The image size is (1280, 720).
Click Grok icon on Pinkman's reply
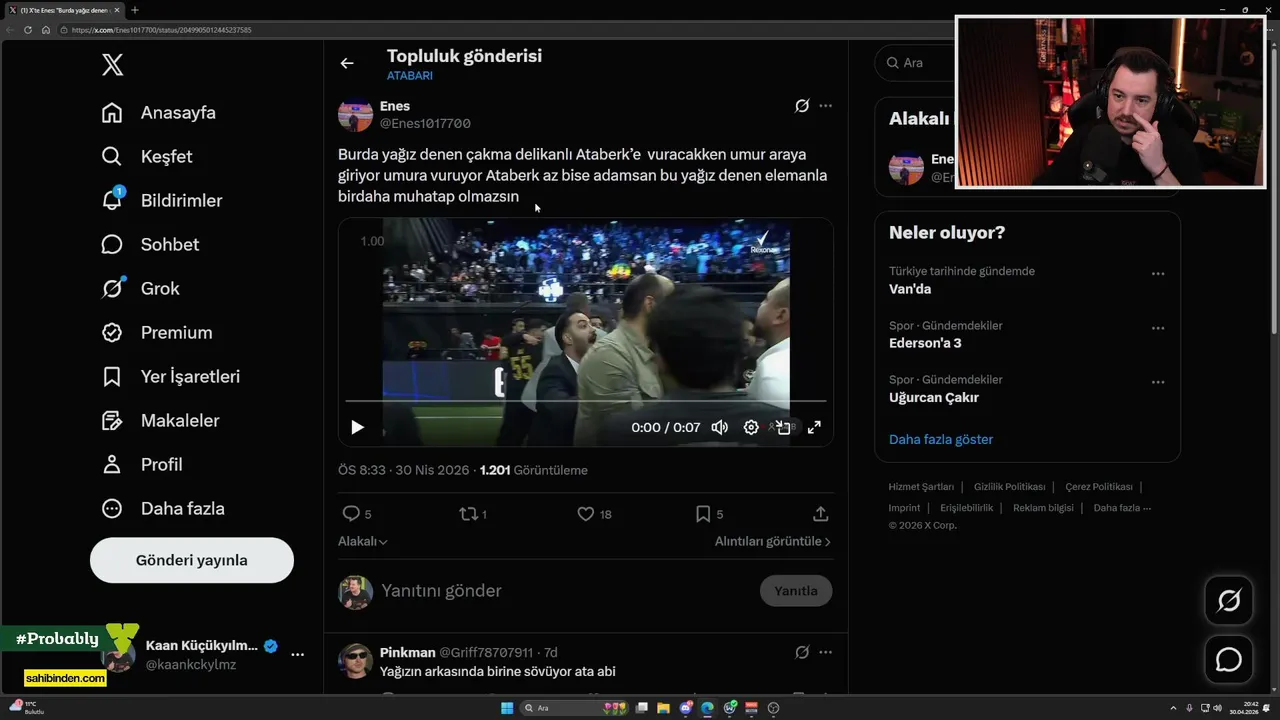click(802, 652)
